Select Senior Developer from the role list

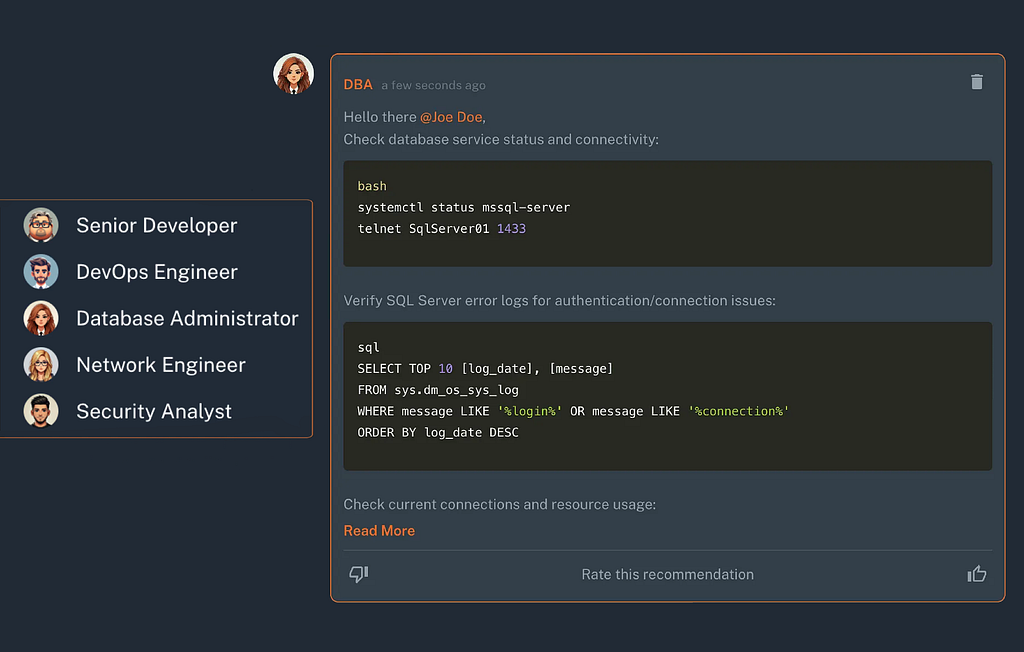coord(157,225)
